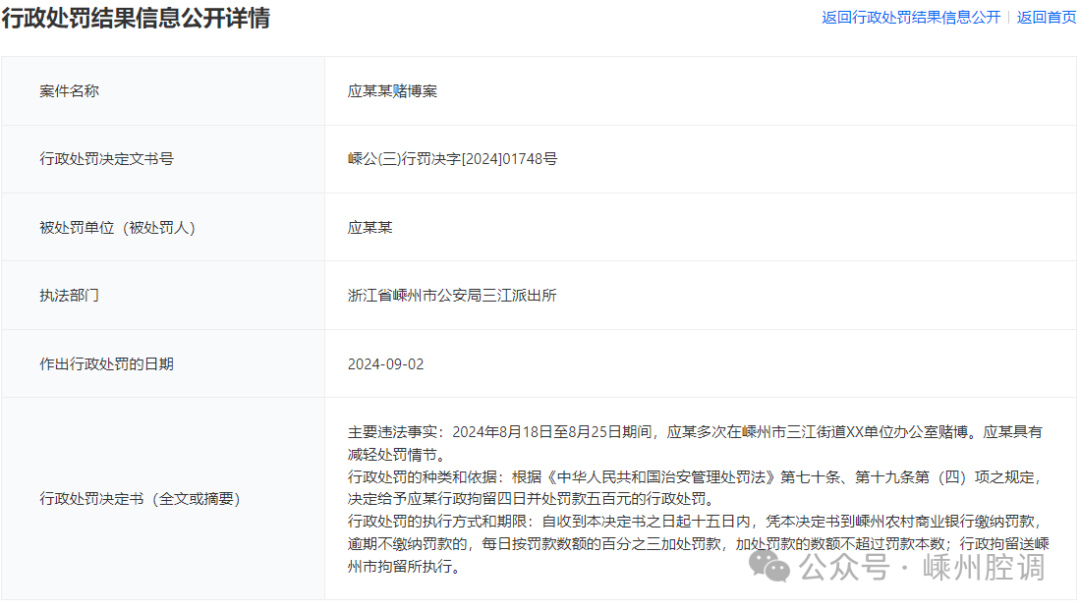The height and width of the screenshot is (610, 1080).
Task: Click the line starting with 行政处罚的执行方式和期限
Action: point(695,521)
